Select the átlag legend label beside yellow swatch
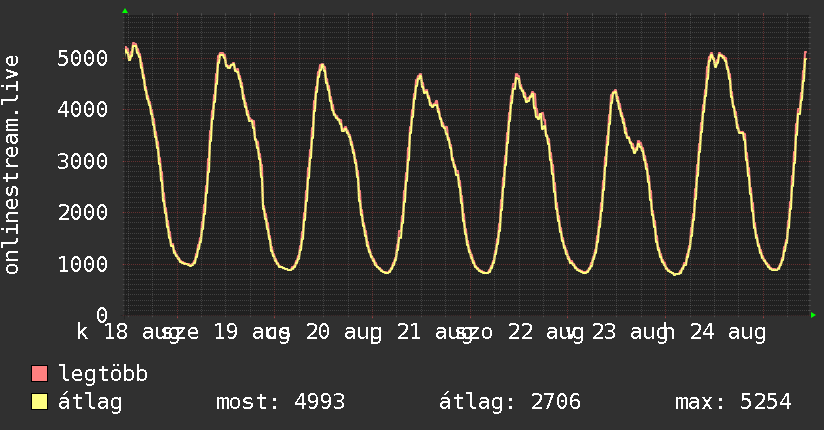This screenshot has height=430, width=824. pyautogui.click(x=90, y=402)
